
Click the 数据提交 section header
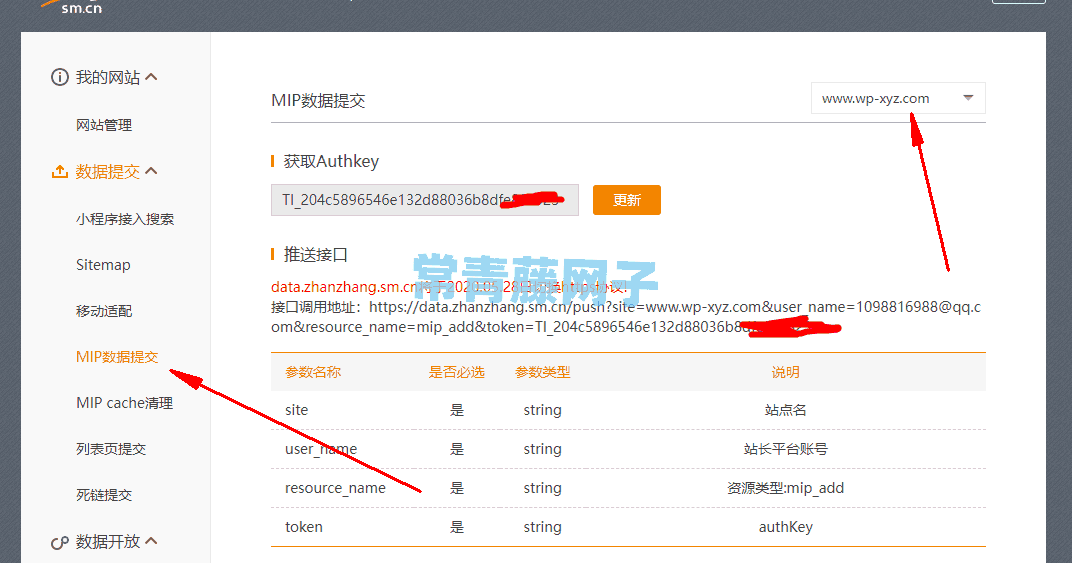(x=107, y=171)
